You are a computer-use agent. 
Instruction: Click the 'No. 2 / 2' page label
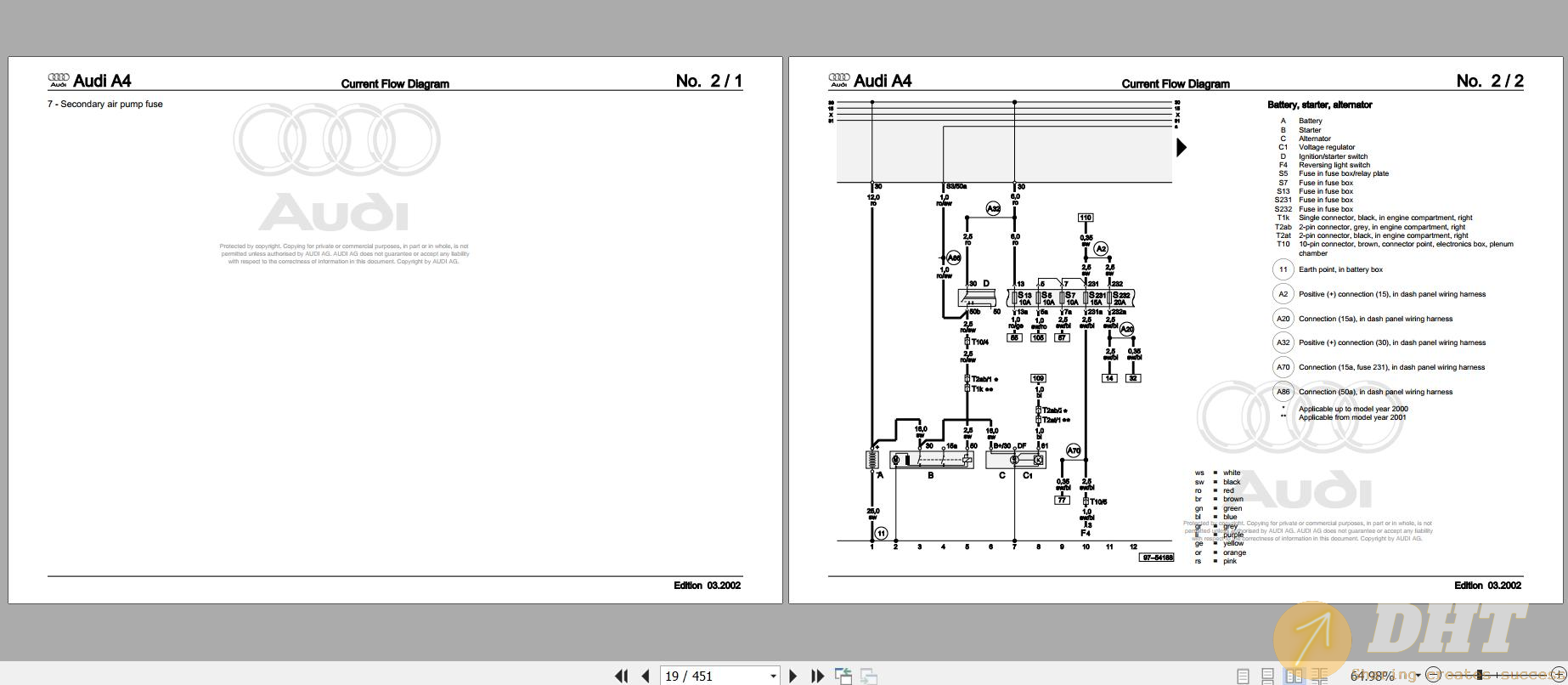click(1490, 81)
